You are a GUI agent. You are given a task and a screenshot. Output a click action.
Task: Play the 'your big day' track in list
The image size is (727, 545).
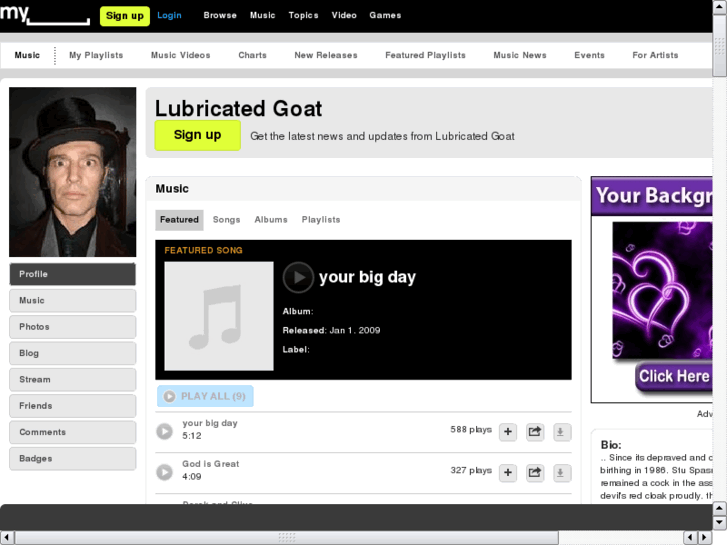tap(165, 431)
